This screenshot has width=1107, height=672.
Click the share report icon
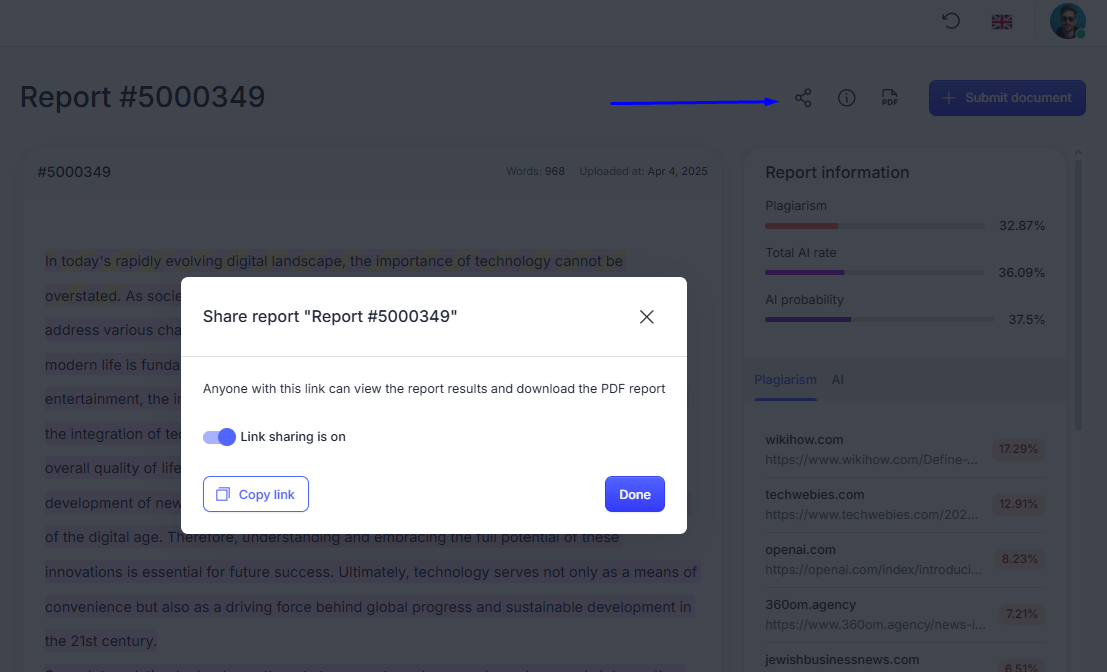pos(803,98)
